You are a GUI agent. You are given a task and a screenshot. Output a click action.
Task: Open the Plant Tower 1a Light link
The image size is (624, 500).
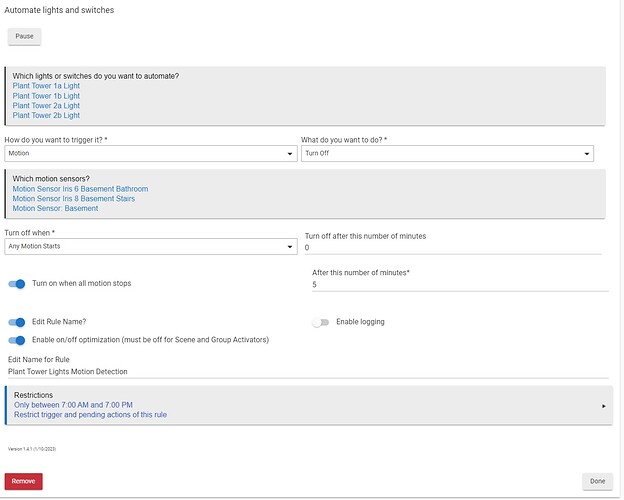coord(46,86)
